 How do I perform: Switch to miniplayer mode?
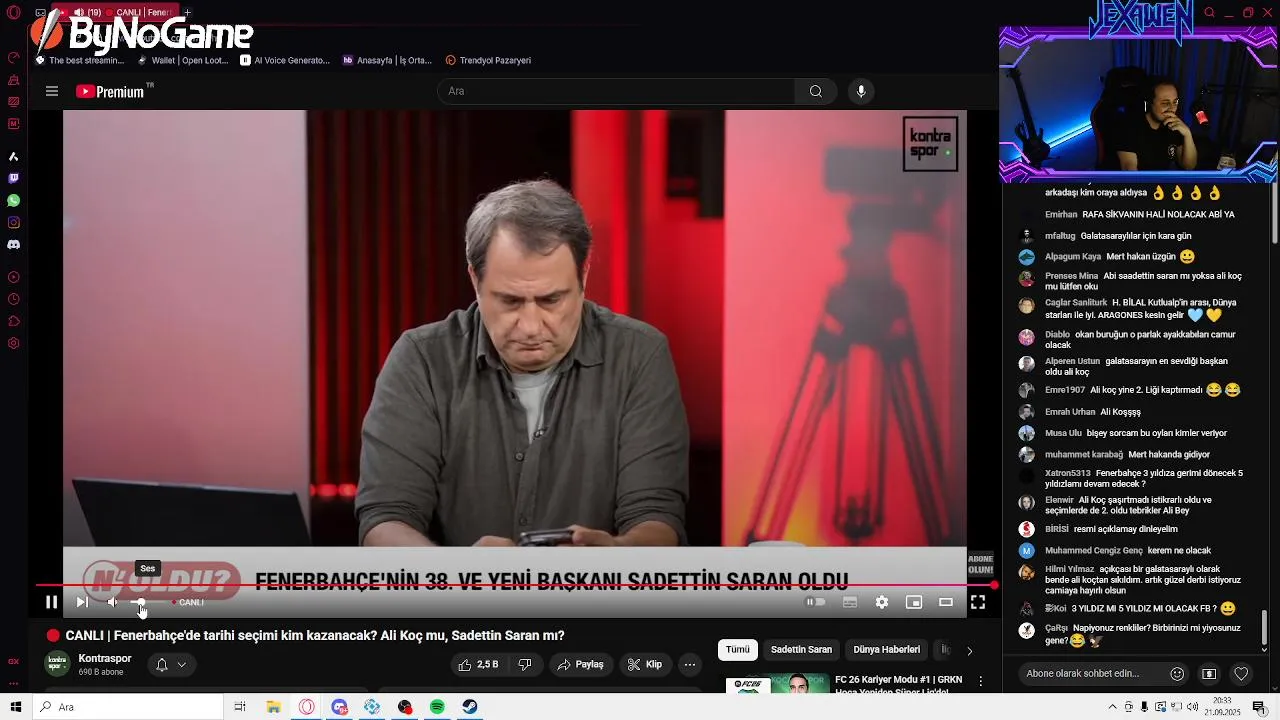coord(914,602)
